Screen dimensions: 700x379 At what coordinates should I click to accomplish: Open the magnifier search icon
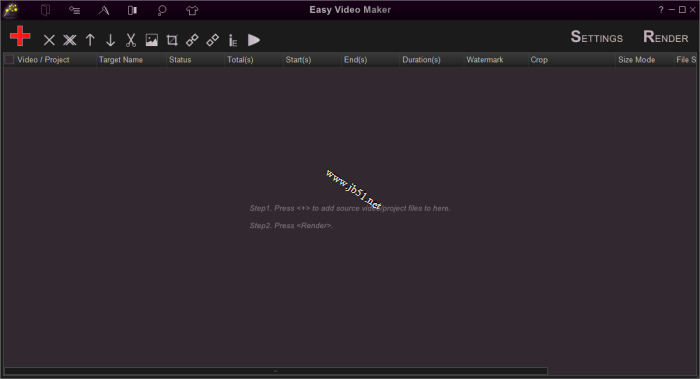pos(162,10)
